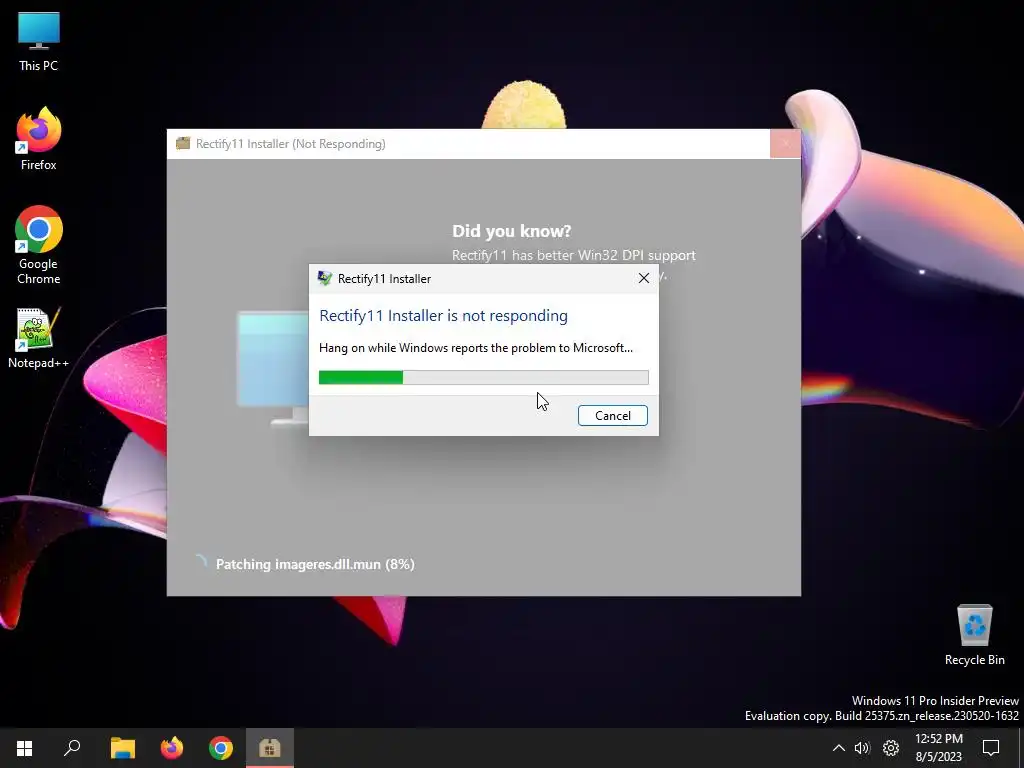Viewport: 1024px width, 768px height.
Task: Click the green reporting progress bar
Action: coord(483,377)
